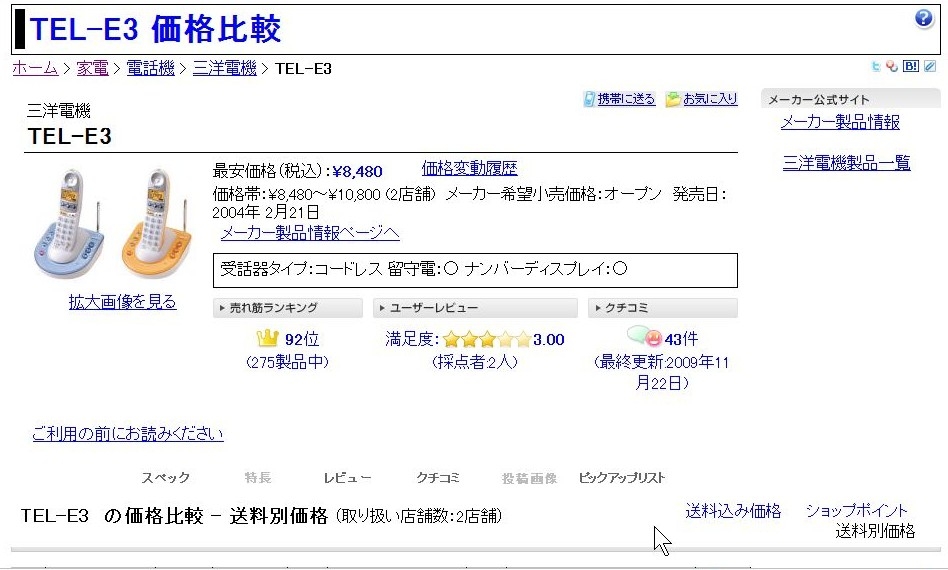The width and height of the screenshot is (948, 570).
Task: Click the phone icon beside 携帯に送る
Action: 589,99
